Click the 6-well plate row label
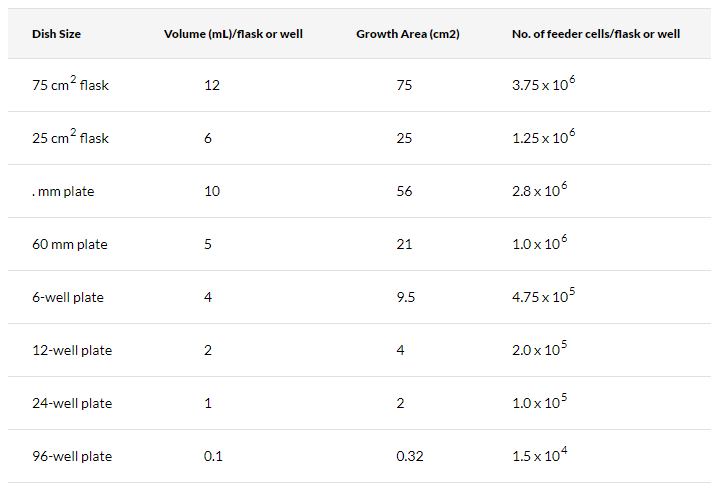 [68, 297]
